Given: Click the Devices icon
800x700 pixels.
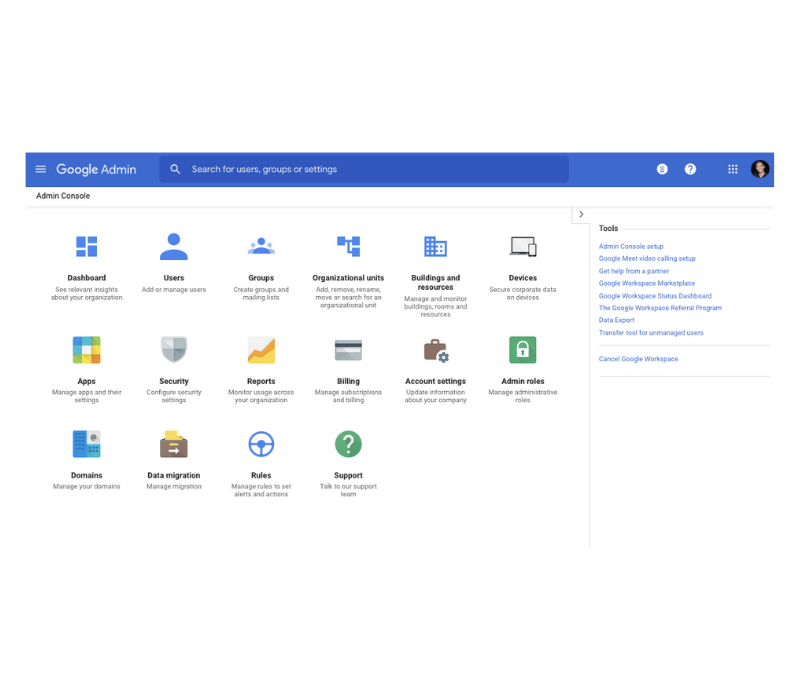Looking at the screenshot, I should [x=522, y=246].
